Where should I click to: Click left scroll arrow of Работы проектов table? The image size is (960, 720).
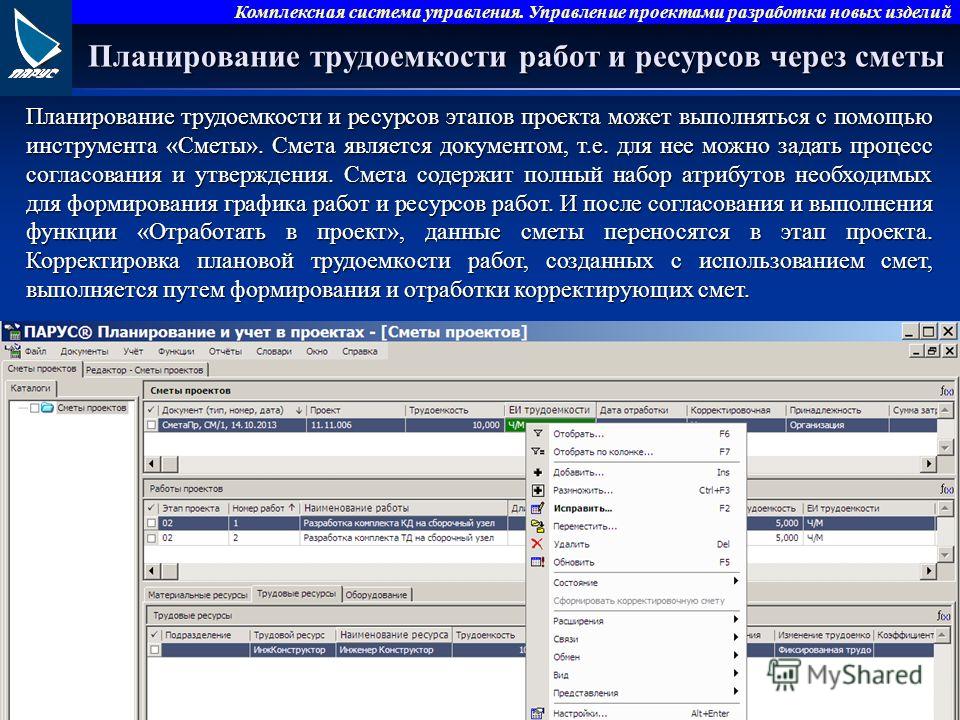click(152, 571)
